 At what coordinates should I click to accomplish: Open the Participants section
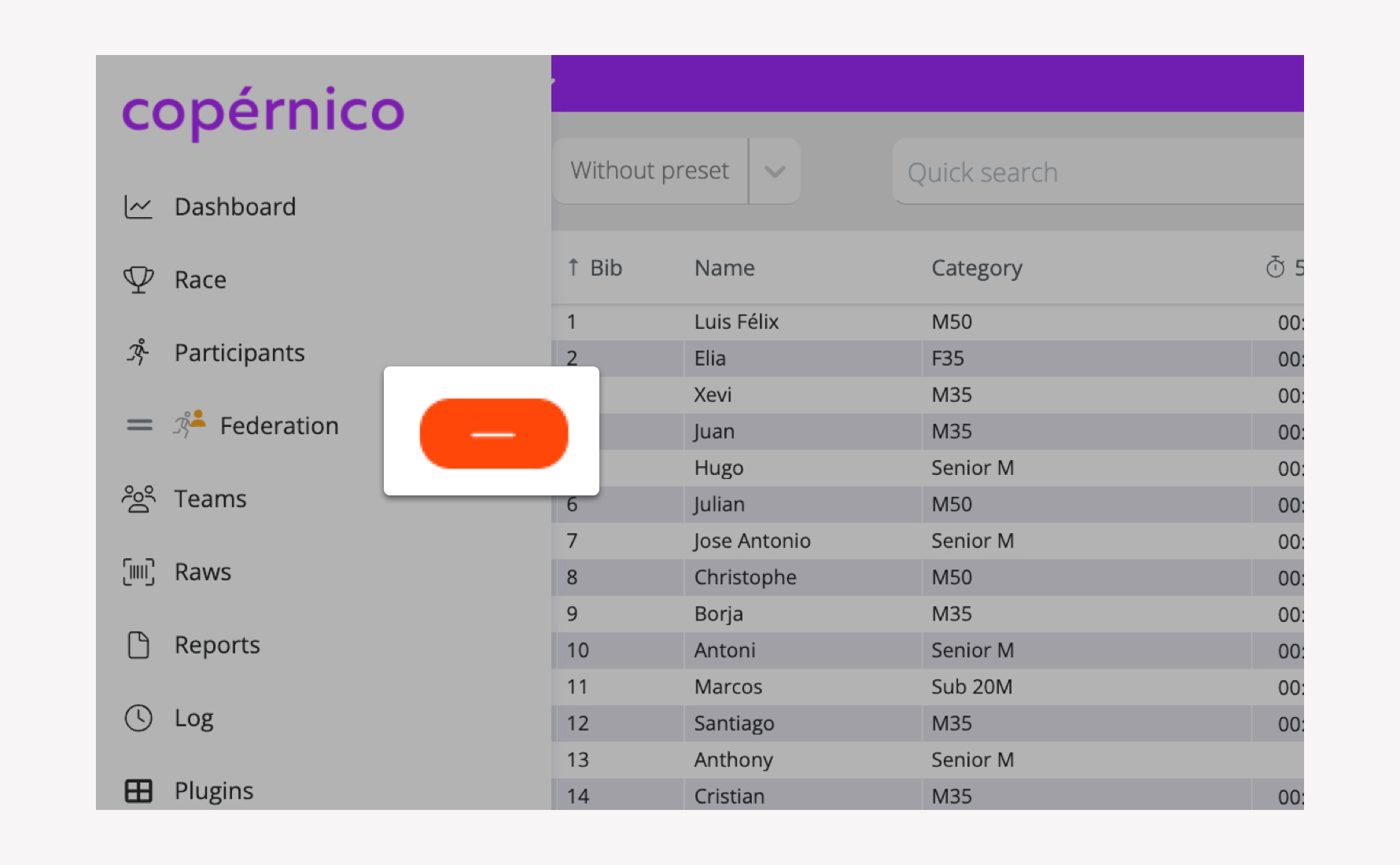pos(240,353)
